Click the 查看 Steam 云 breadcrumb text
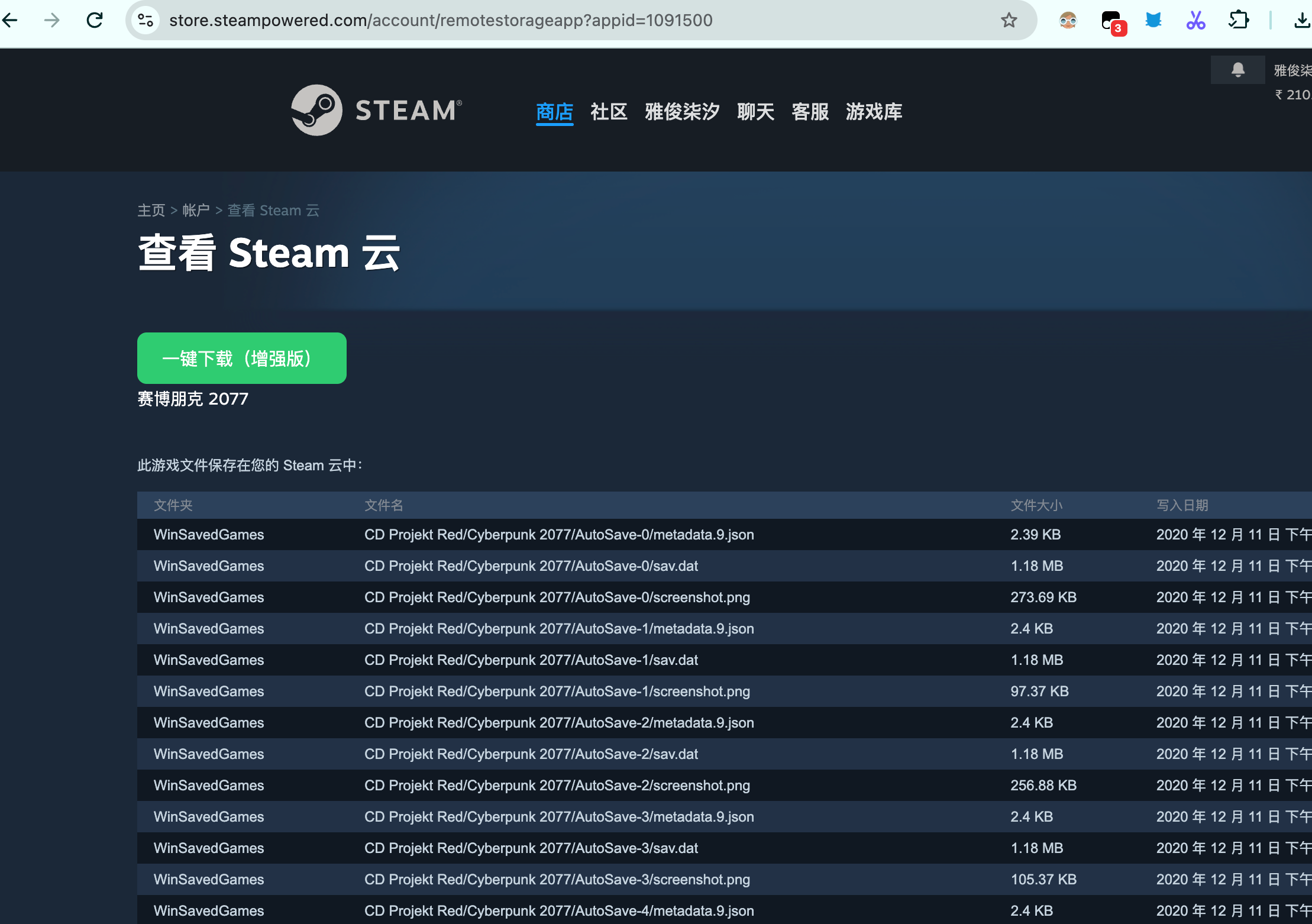 point(273,211)
